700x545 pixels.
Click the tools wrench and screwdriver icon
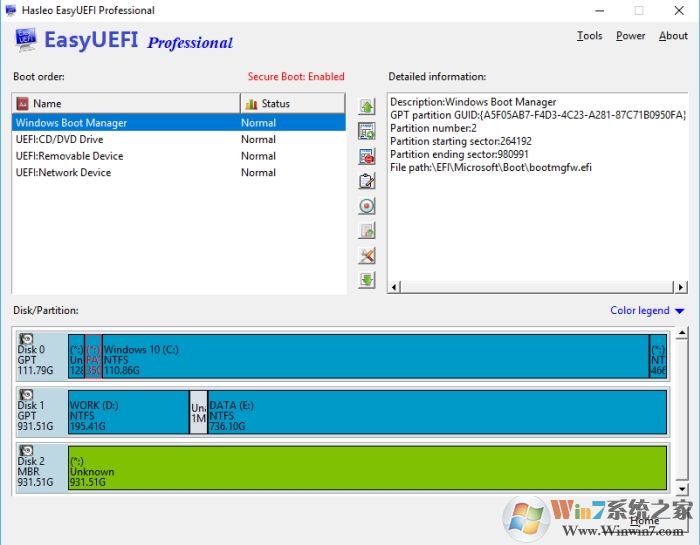pyautogui.click(x=367, y=255)
